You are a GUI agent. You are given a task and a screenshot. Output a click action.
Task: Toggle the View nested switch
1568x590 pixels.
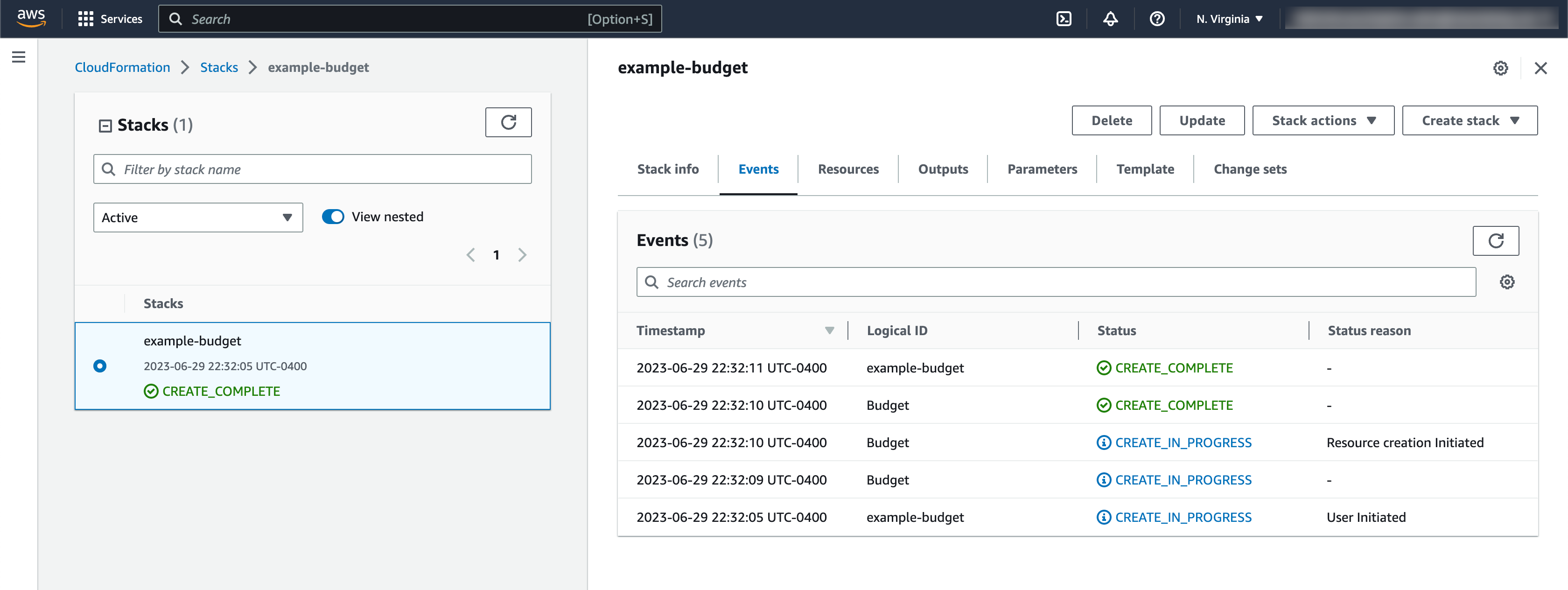(x=333, y=217)
